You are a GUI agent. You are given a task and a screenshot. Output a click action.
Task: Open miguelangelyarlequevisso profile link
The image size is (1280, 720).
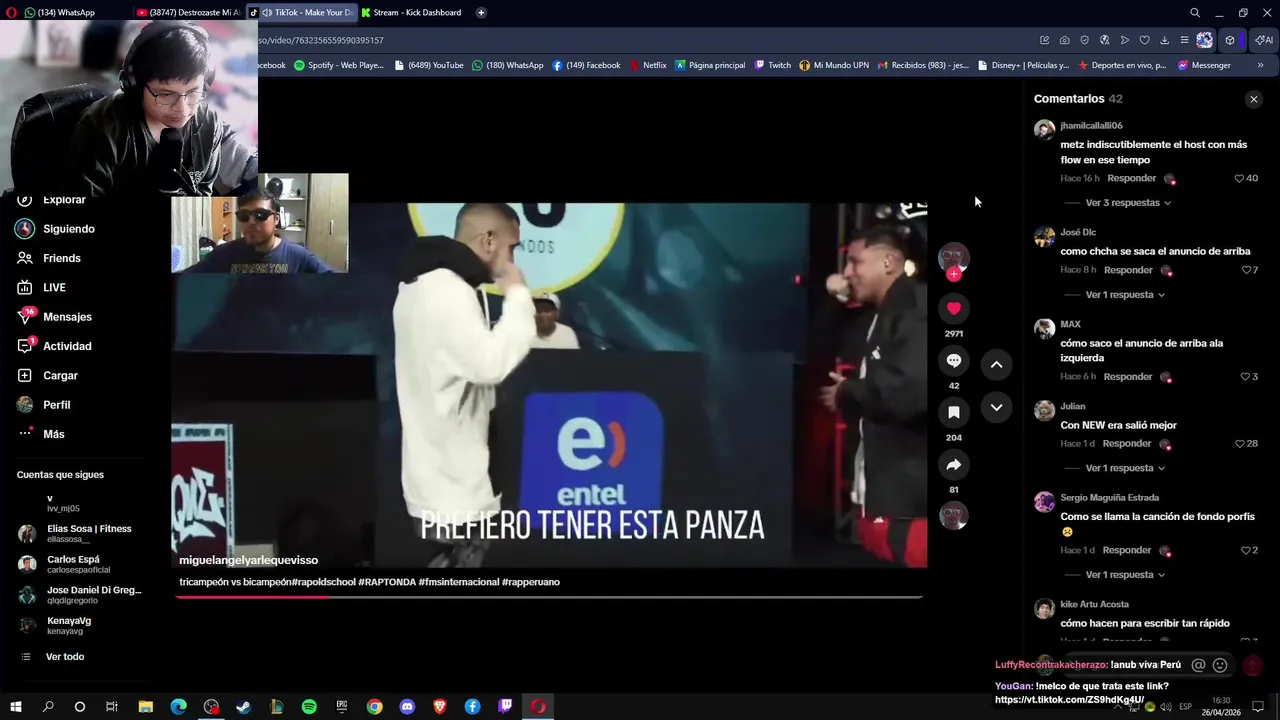click(248, 561)
